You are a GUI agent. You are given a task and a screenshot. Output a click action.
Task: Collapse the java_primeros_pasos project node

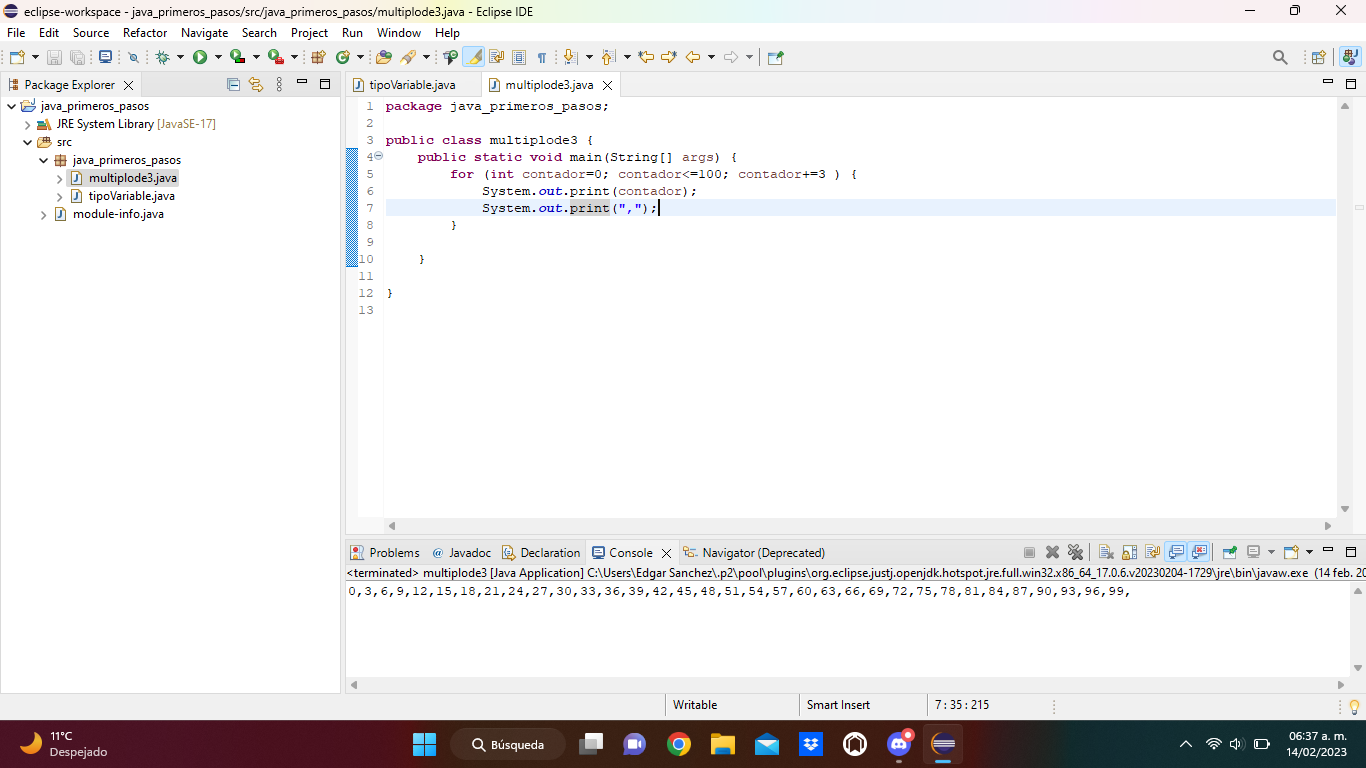(11, 106)
